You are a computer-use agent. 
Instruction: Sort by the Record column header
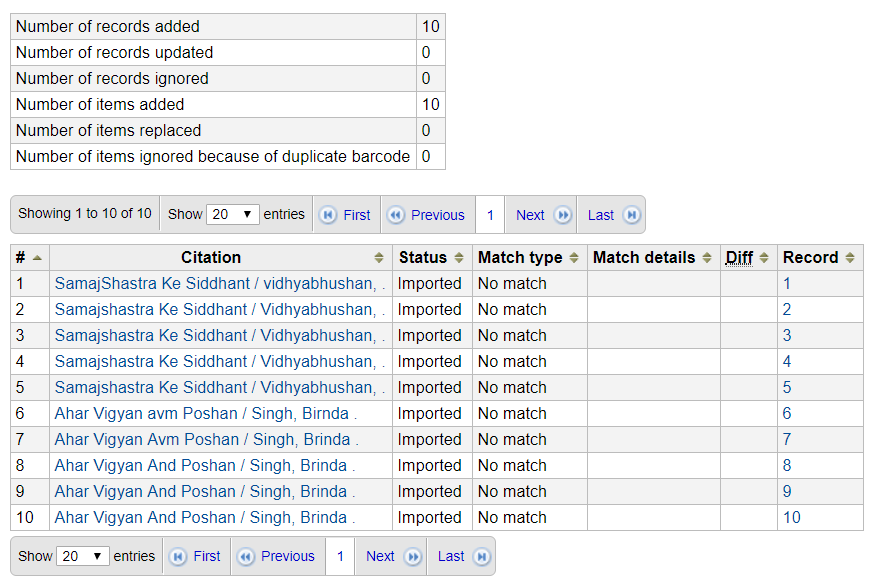pyautogui.click(x=820, y=258)
